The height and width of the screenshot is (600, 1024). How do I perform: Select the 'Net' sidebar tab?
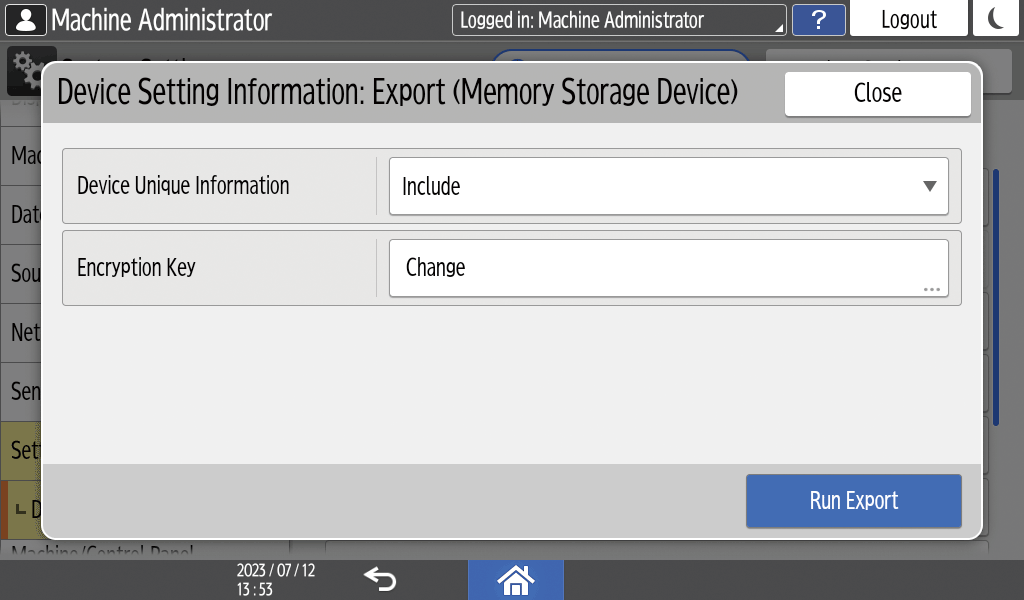[x=21, y=332]
